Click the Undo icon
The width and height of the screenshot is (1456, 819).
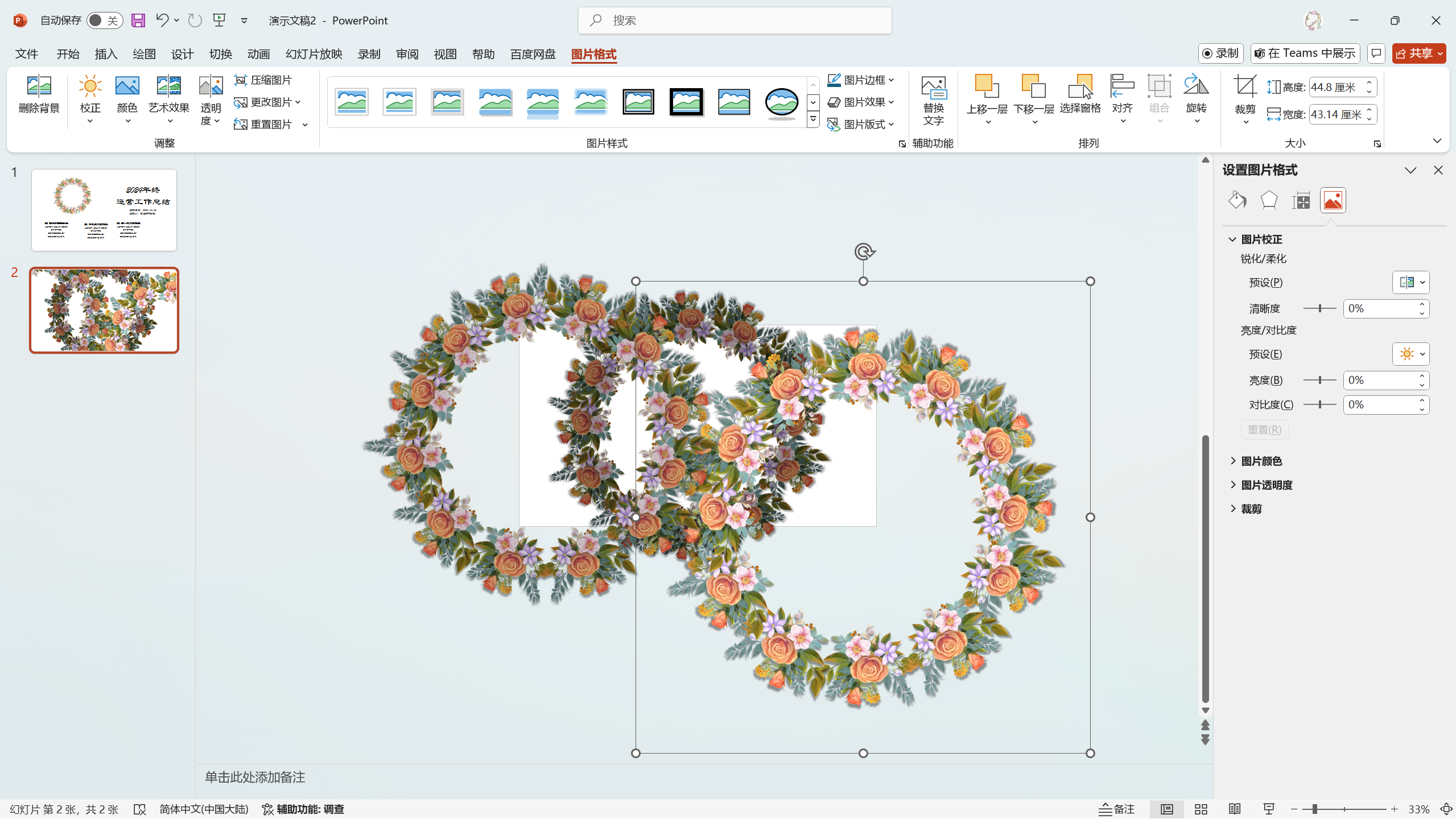(x=162, y=20)
